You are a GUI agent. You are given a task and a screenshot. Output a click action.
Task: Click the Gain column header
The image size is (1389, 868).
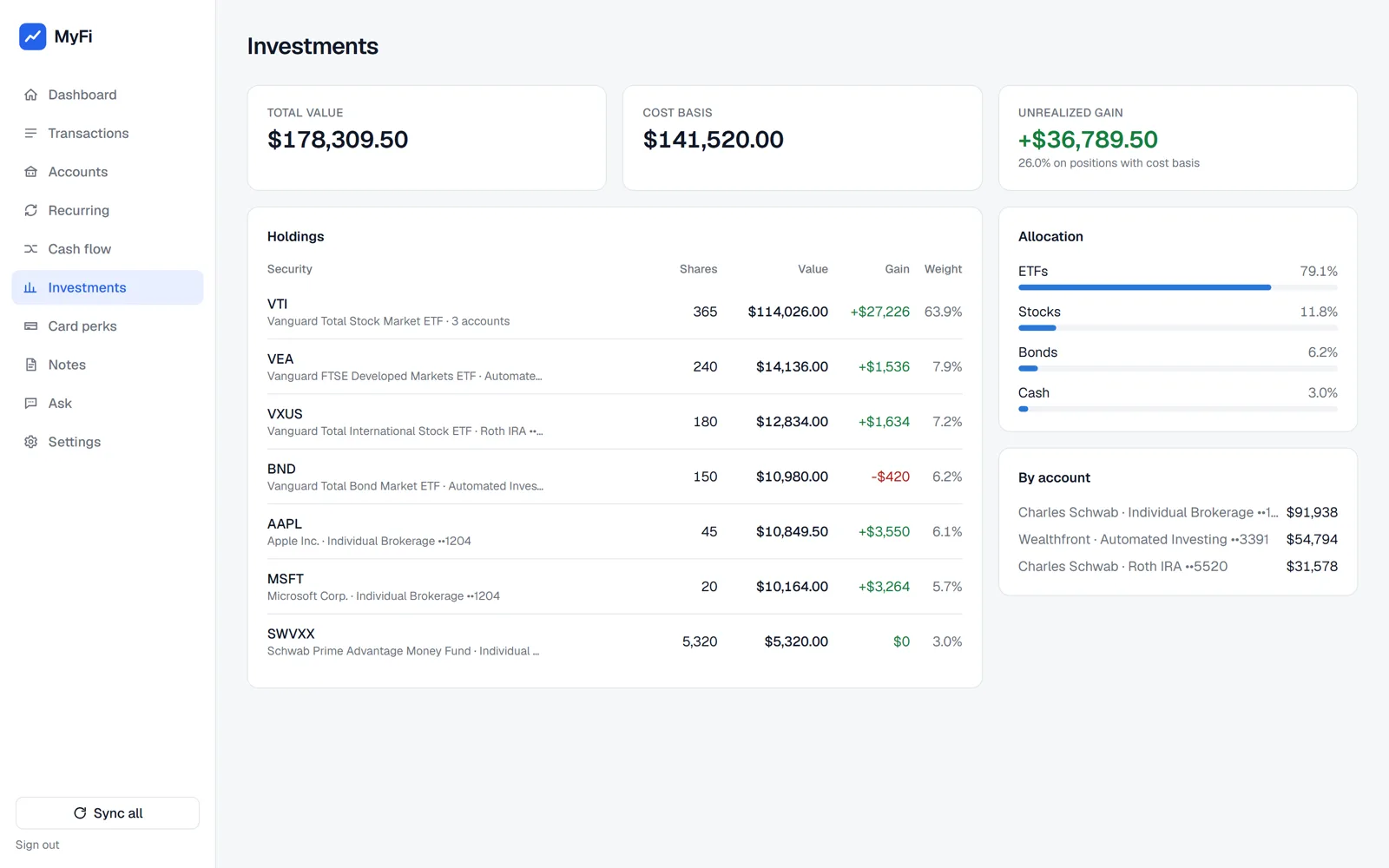point(897,269)
